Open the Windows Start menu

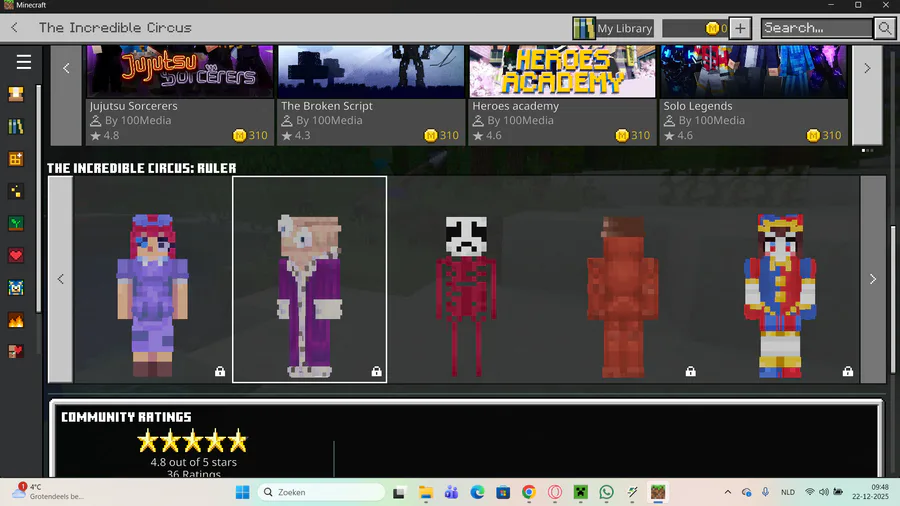pyautogui.click(x=243, y=492)
